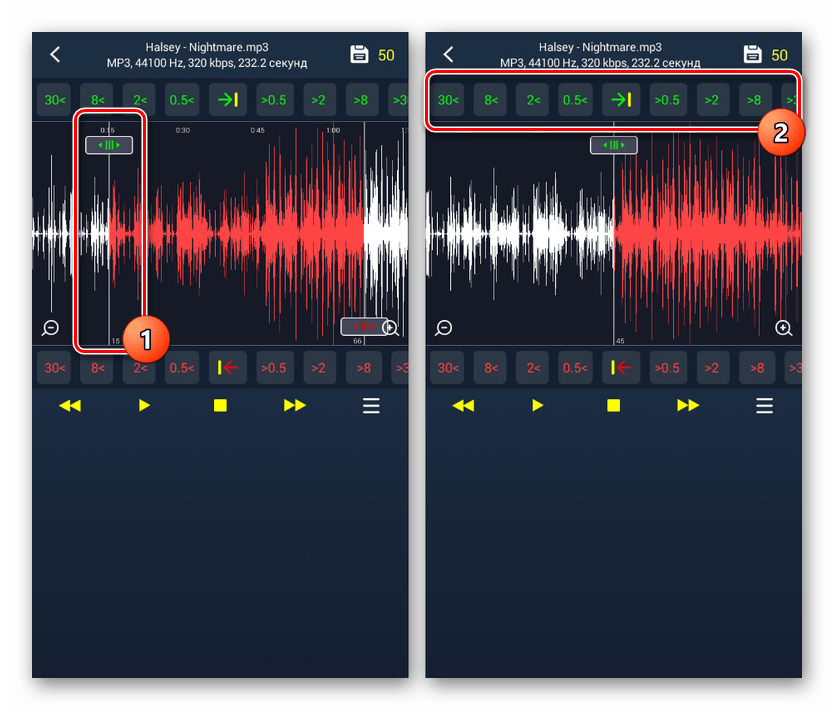834x710 pixels.
Task: Go back using the back arrow icon
Action: [x=55, y=54]
